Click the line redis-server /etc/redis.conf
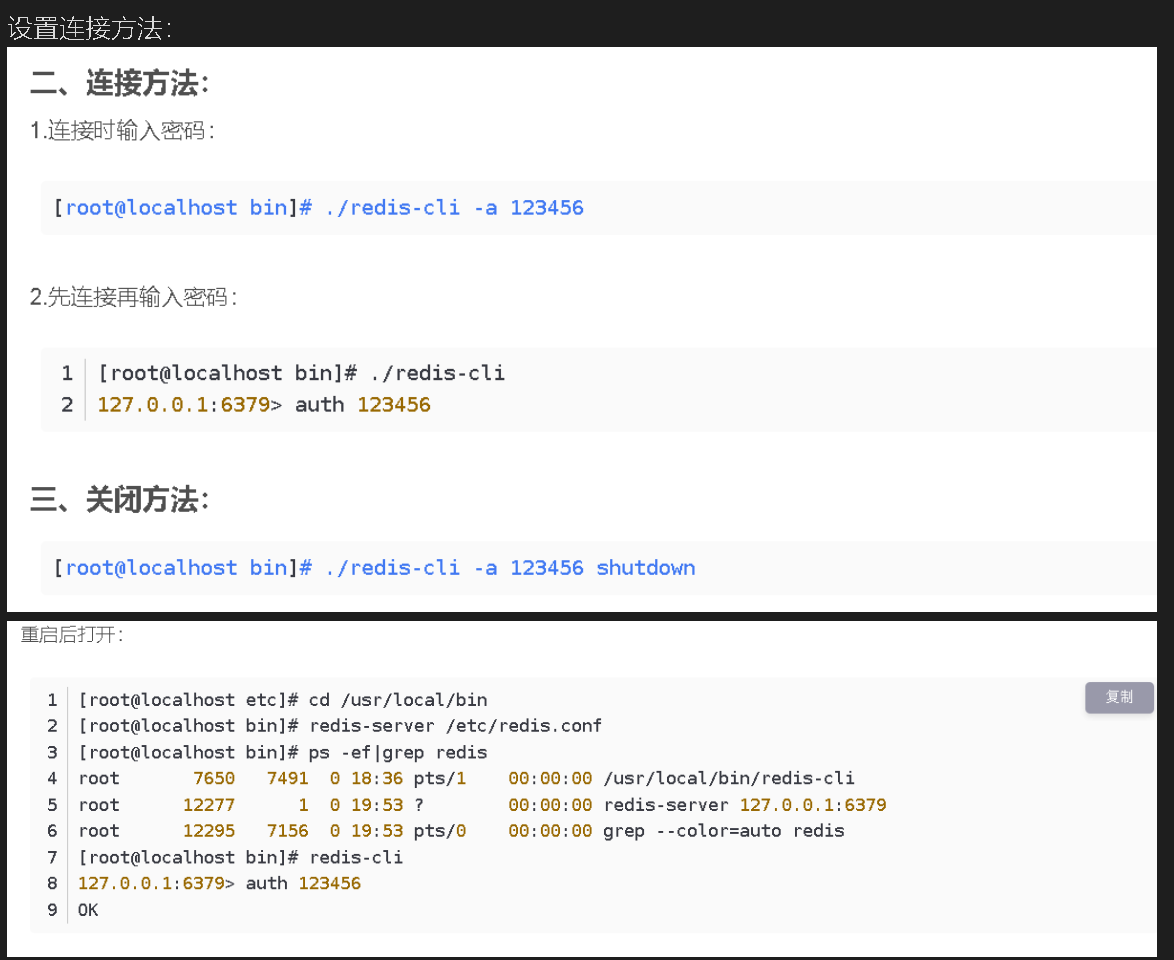 340,726
